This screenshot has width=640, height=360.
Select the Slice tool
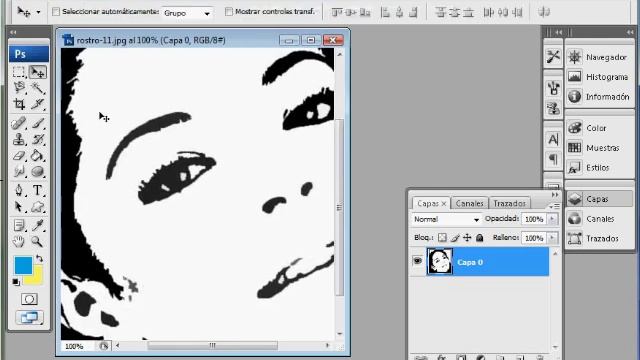pyautogui.click(x=38, y=104)
